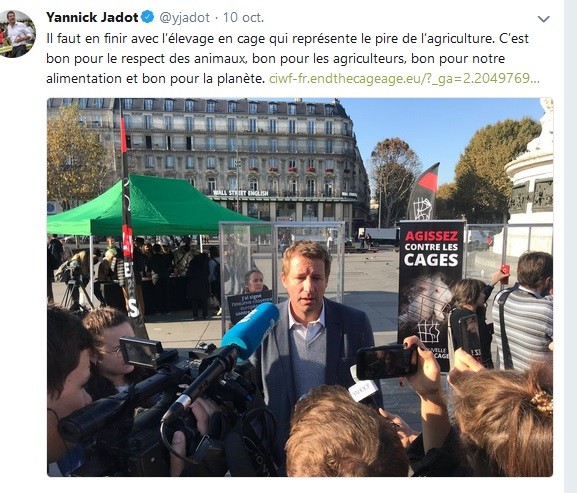Open Yannick Jadot's profile avatar picture
The image size is (577, 493).
[17, 34]
